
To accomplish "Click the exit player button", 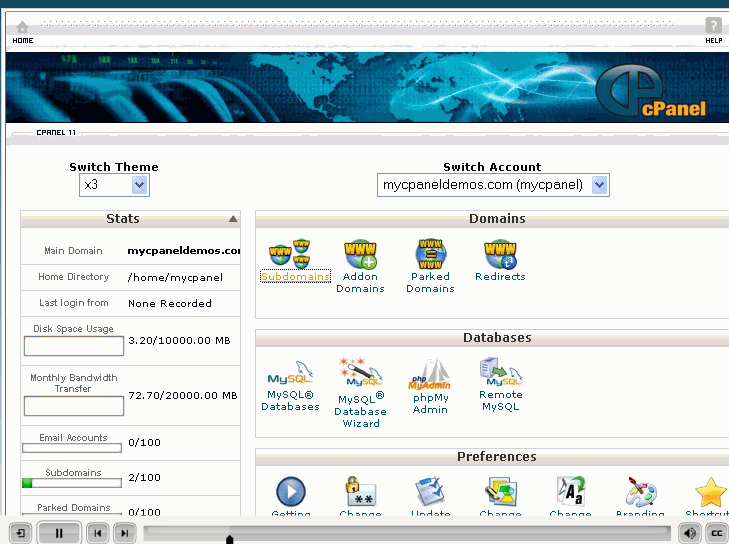I will click(20, 533).
